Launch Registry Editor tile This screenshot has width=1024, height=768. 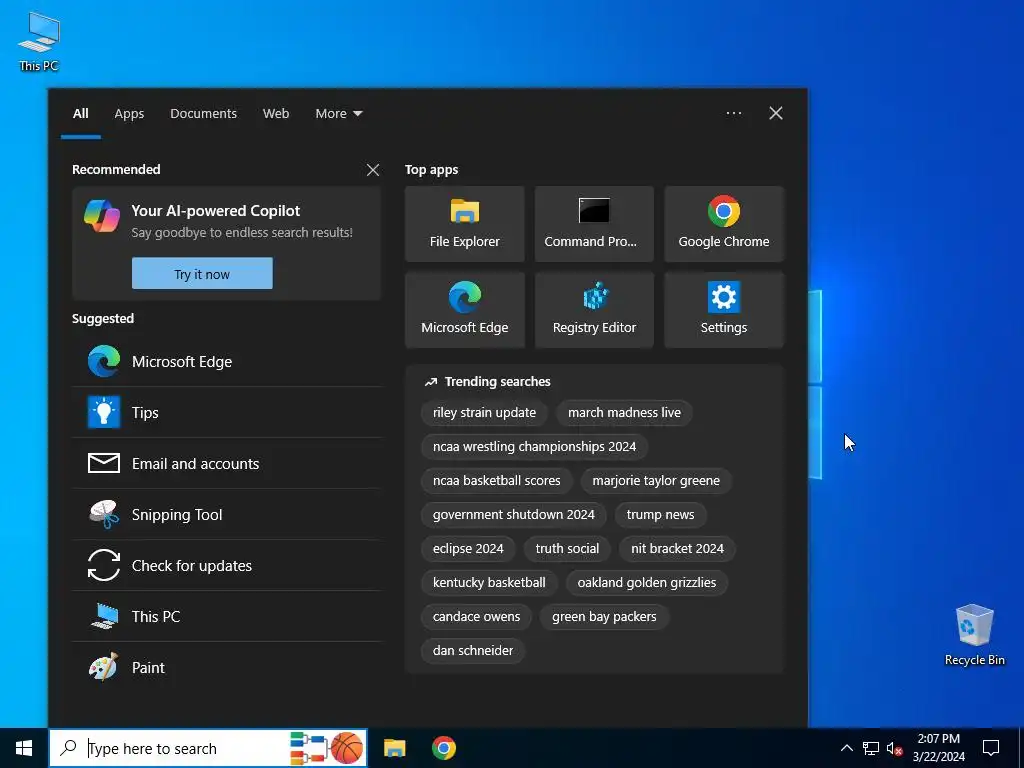pos(594,310)
